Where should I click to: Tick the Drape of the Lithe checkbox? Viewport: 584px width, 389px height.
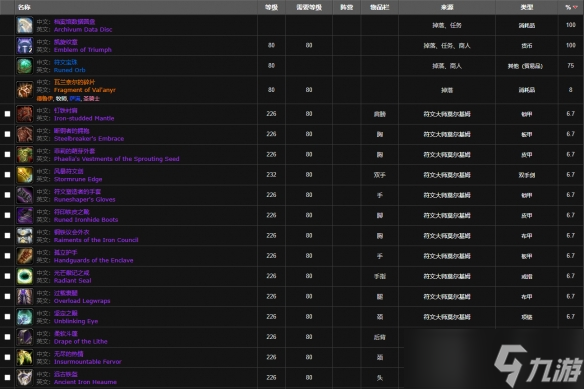[x=7, y=337]
